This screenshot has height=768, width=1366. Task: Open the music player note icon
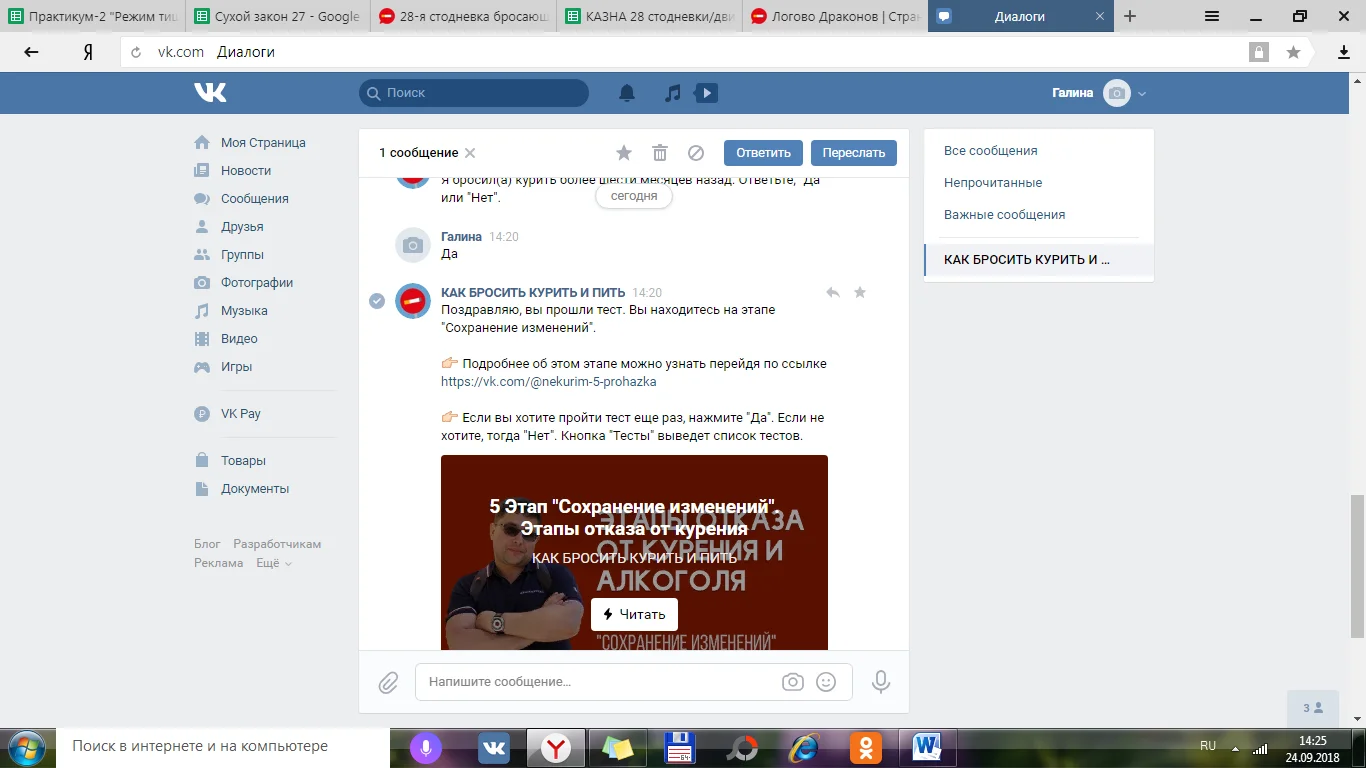coord(673,93)
